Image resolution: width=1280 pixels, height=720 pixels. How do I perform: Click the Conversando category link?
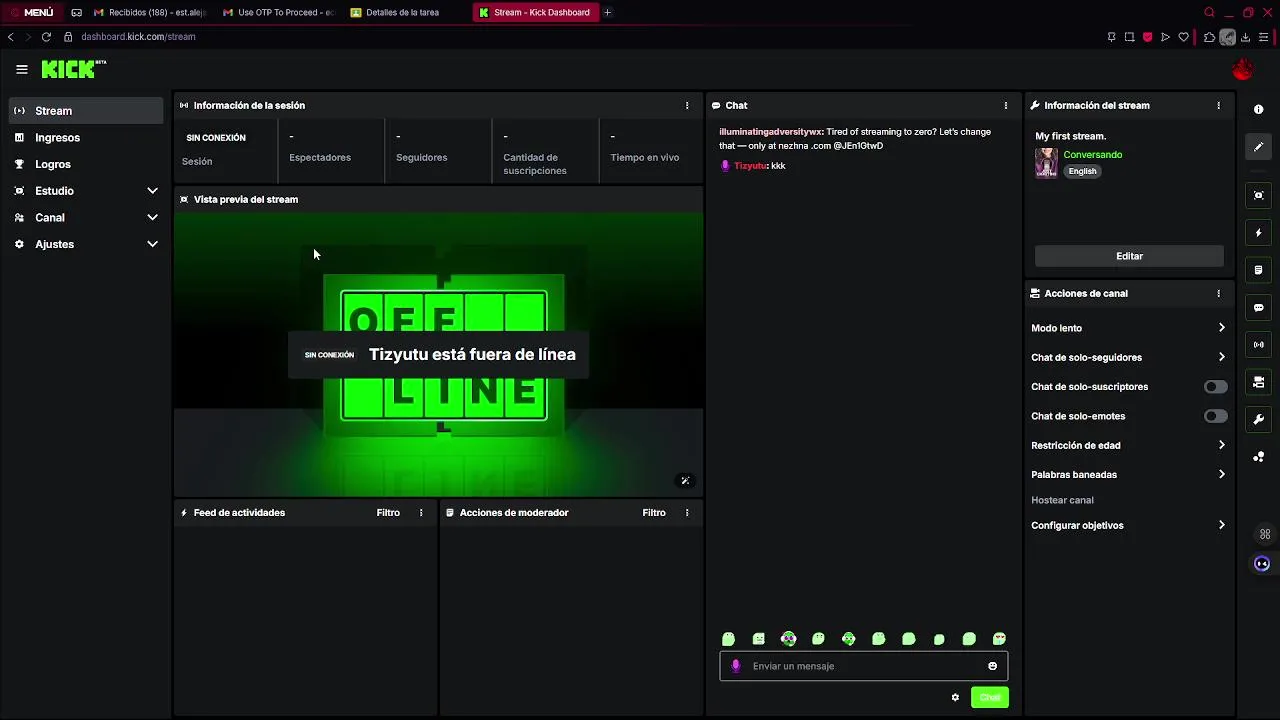[1092, 155]
